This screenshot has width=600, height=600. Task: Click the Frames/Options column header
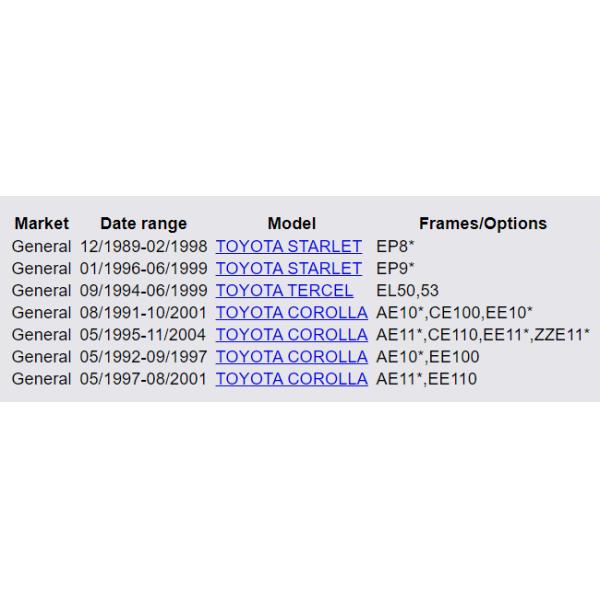(482, 223)
